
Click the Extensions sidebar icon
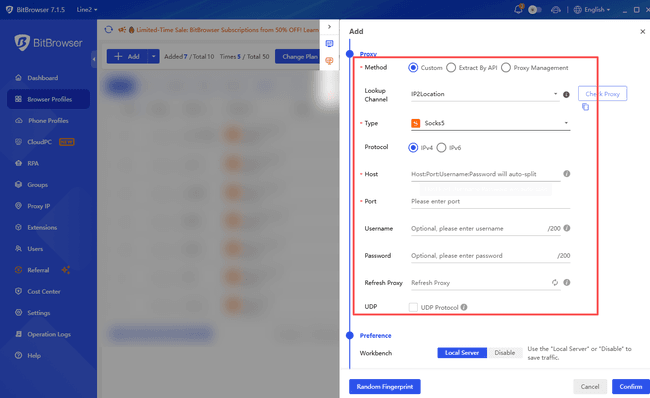[18, 227]
